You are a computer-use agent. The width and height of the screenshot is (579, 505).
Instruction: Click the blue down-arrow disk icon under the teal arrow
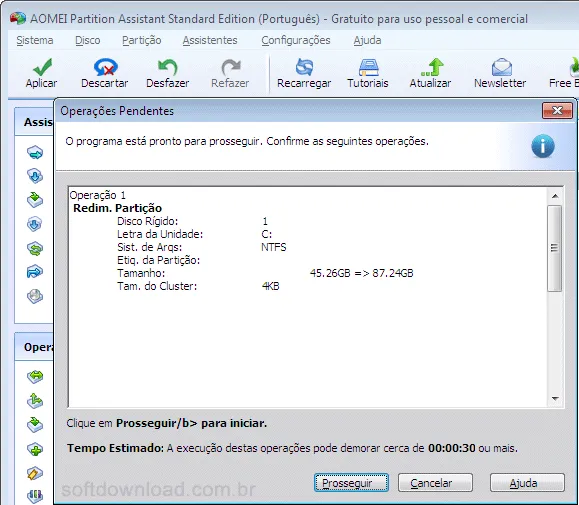(x=35, y=176)
